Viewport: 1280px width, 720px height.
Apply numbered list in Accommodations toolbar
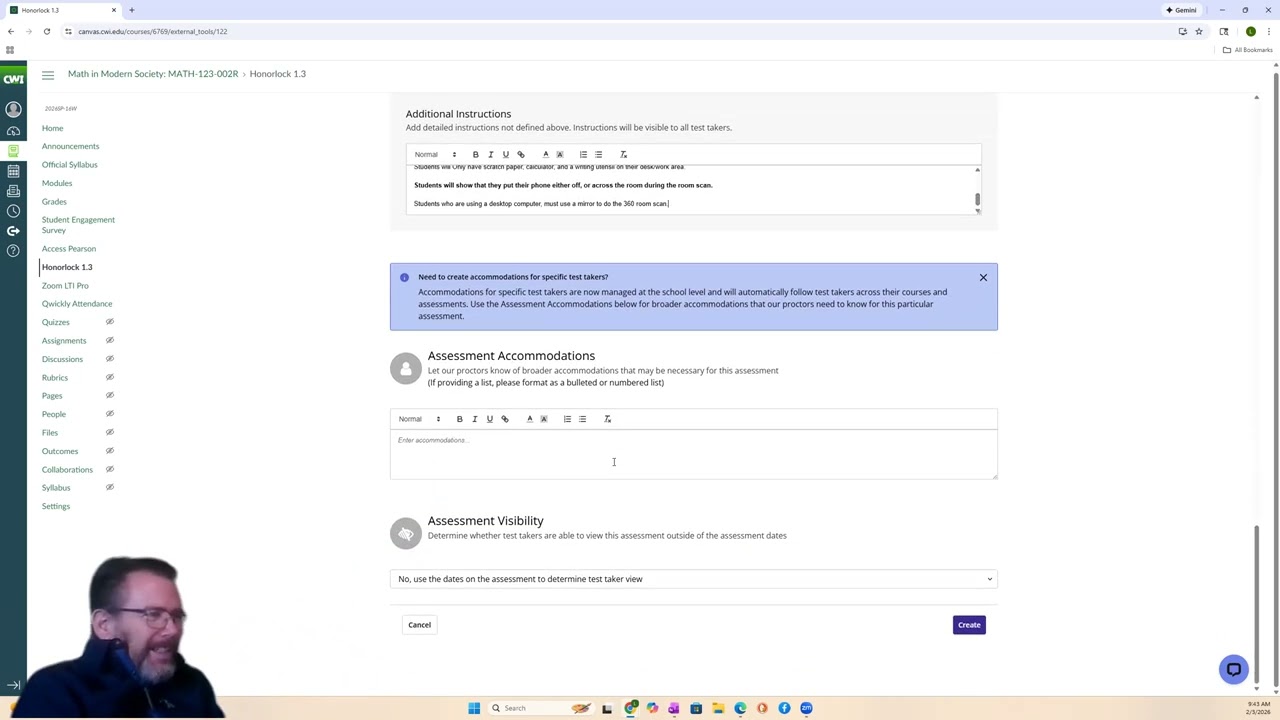pos(567,419)
